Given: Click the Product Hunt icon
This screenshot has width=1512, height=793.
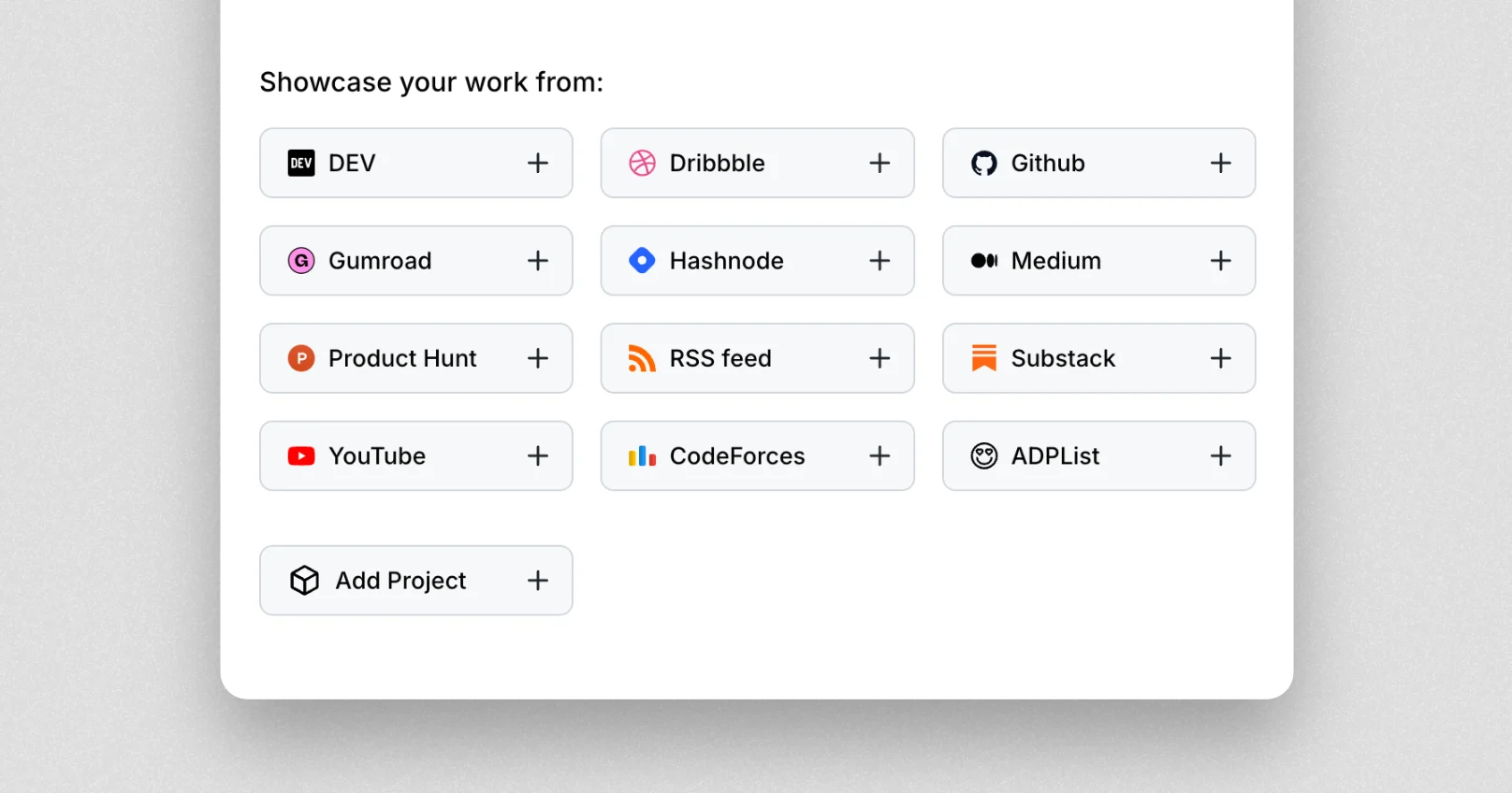Looking at the screenshot, I should click(x=300, y=358).
